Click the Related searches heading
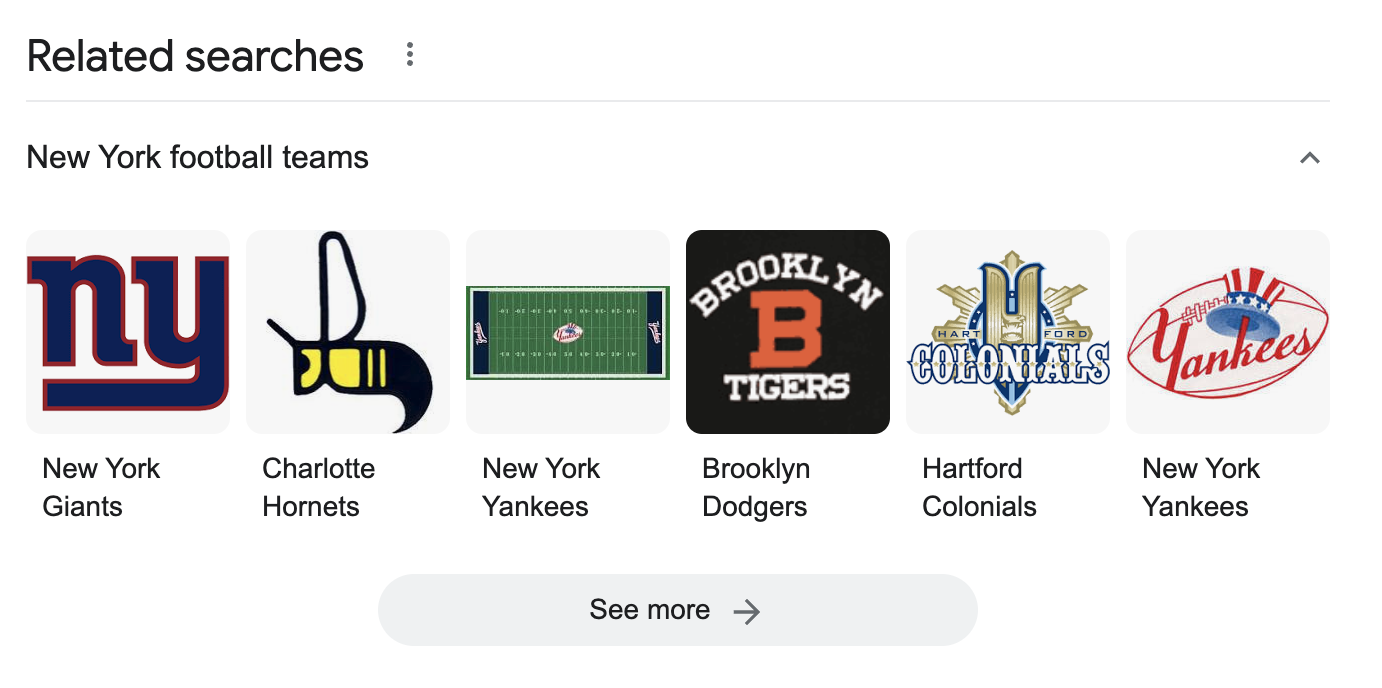This screenshot has height=688, width=1382. 195,56
